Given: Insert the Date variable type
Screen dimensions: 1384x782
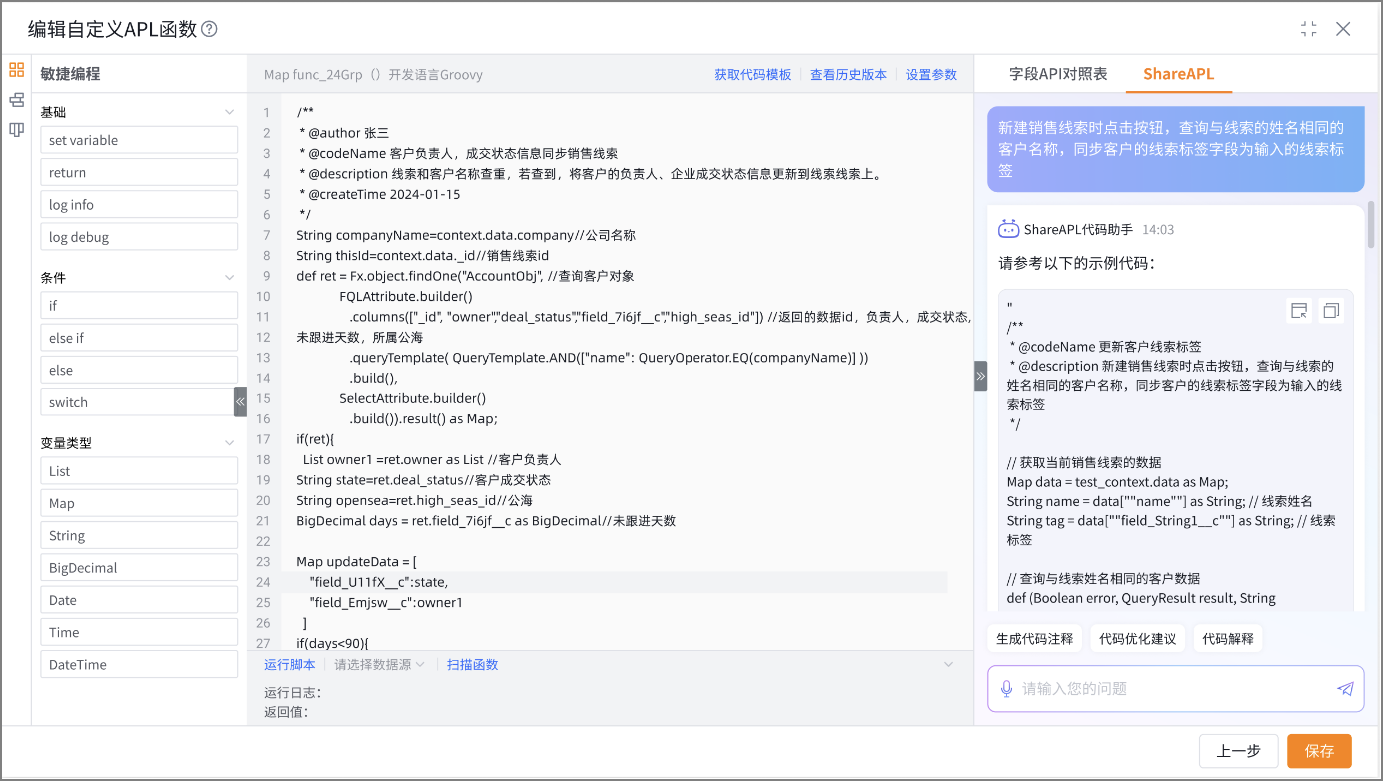Looking at the screenshot, I should [139, 600].
